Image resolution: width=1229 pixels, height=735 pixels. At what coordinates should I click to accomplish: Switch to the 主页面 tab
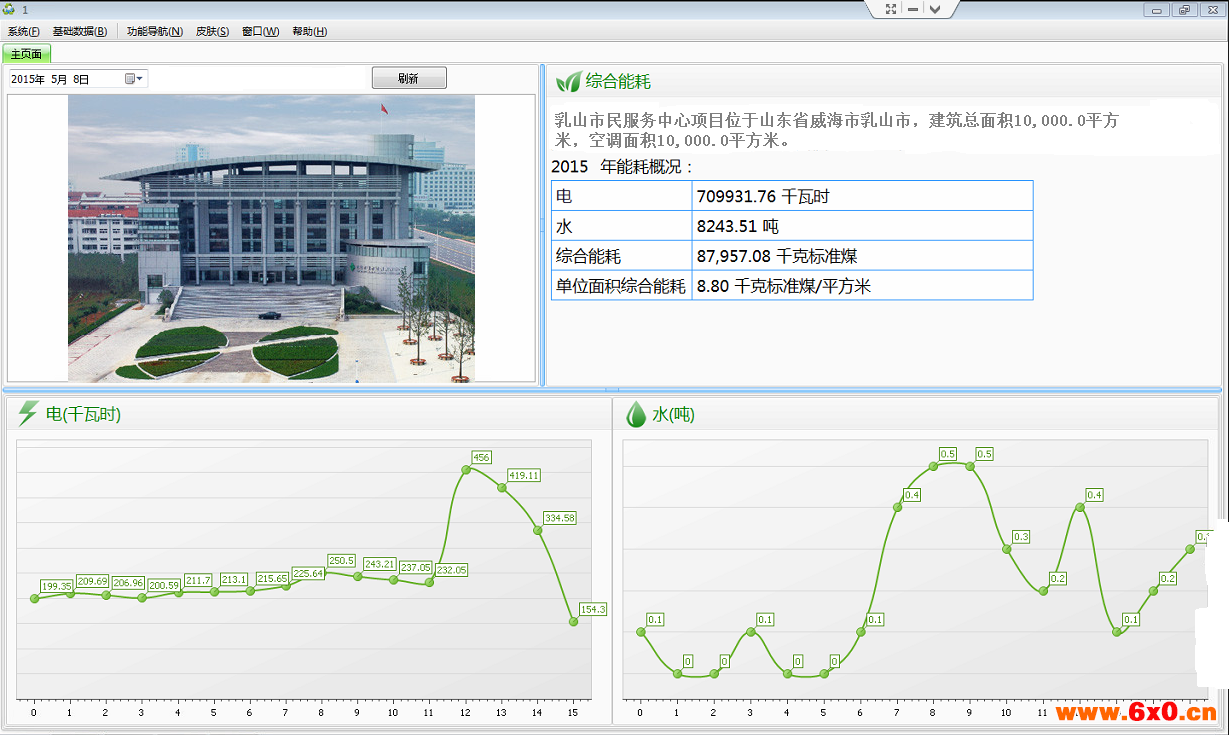pos(26,53)
